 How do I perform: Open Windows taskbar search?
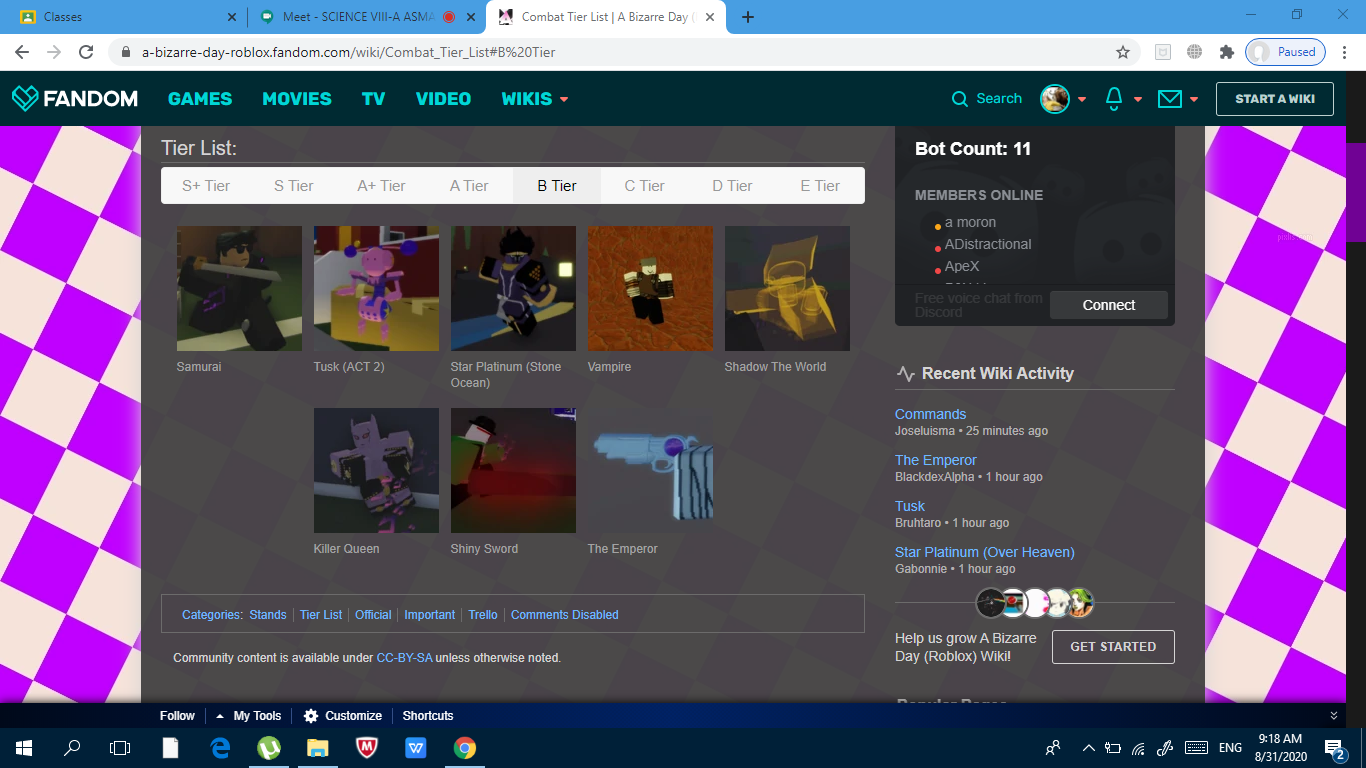[x=72, y=747]
